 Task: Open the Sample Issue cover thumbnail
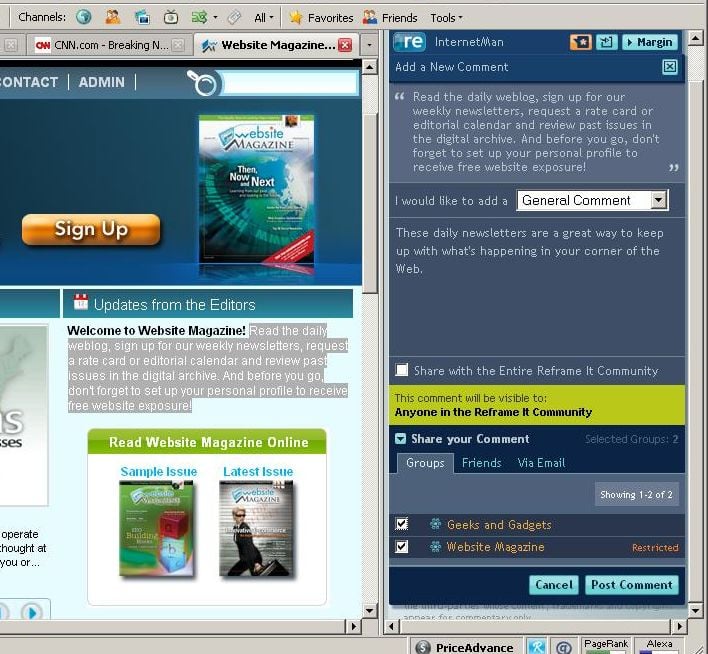click(x=157, y=528)
